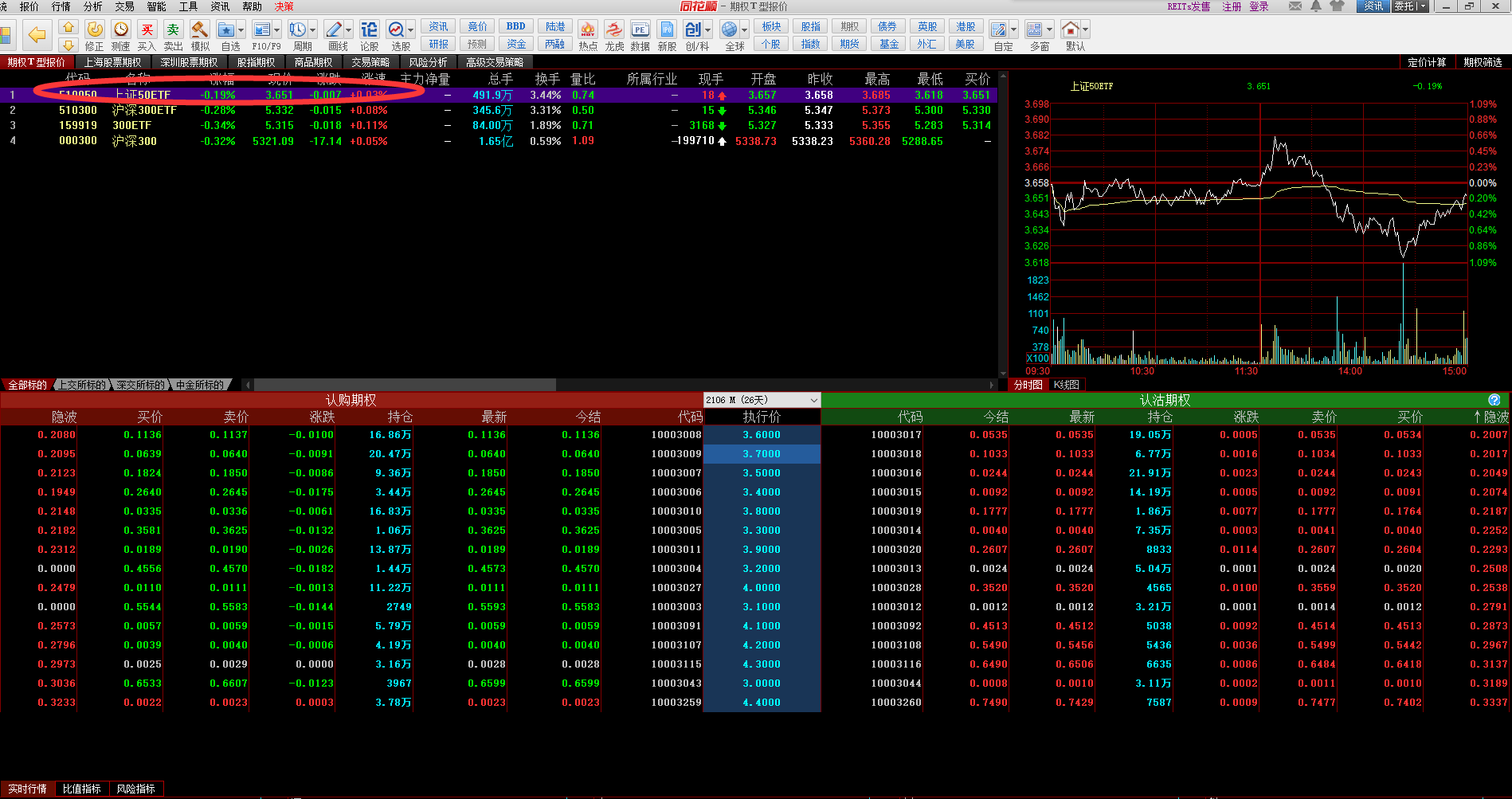The height and width of the screenshot is (799, 1512).
Task: Expand the 全球 dropdown arrow
Action: click(743, 30)
